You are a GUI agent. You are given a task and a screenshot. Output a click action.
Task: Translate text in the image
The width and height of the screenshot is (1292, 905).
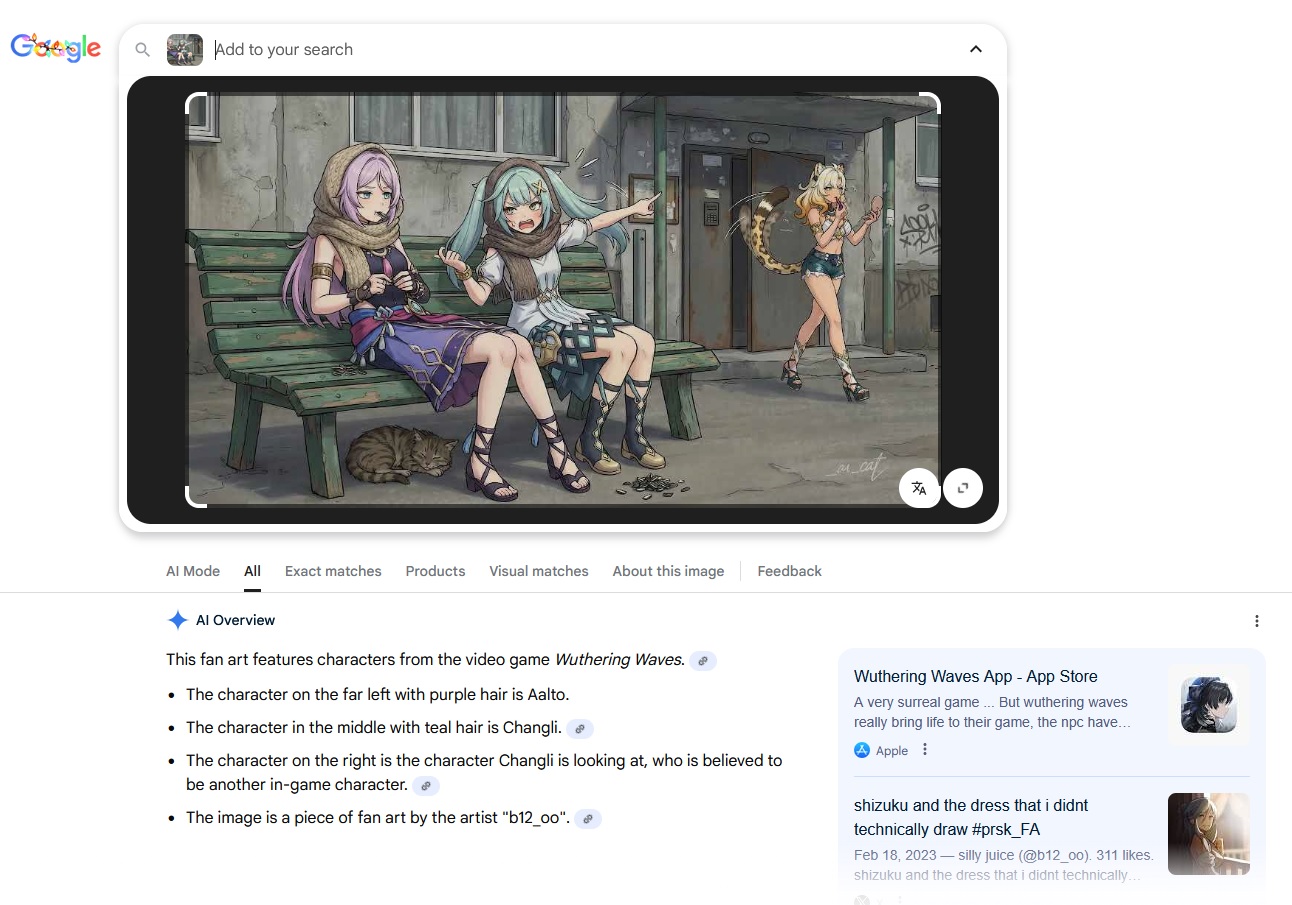tap(919, 488)
